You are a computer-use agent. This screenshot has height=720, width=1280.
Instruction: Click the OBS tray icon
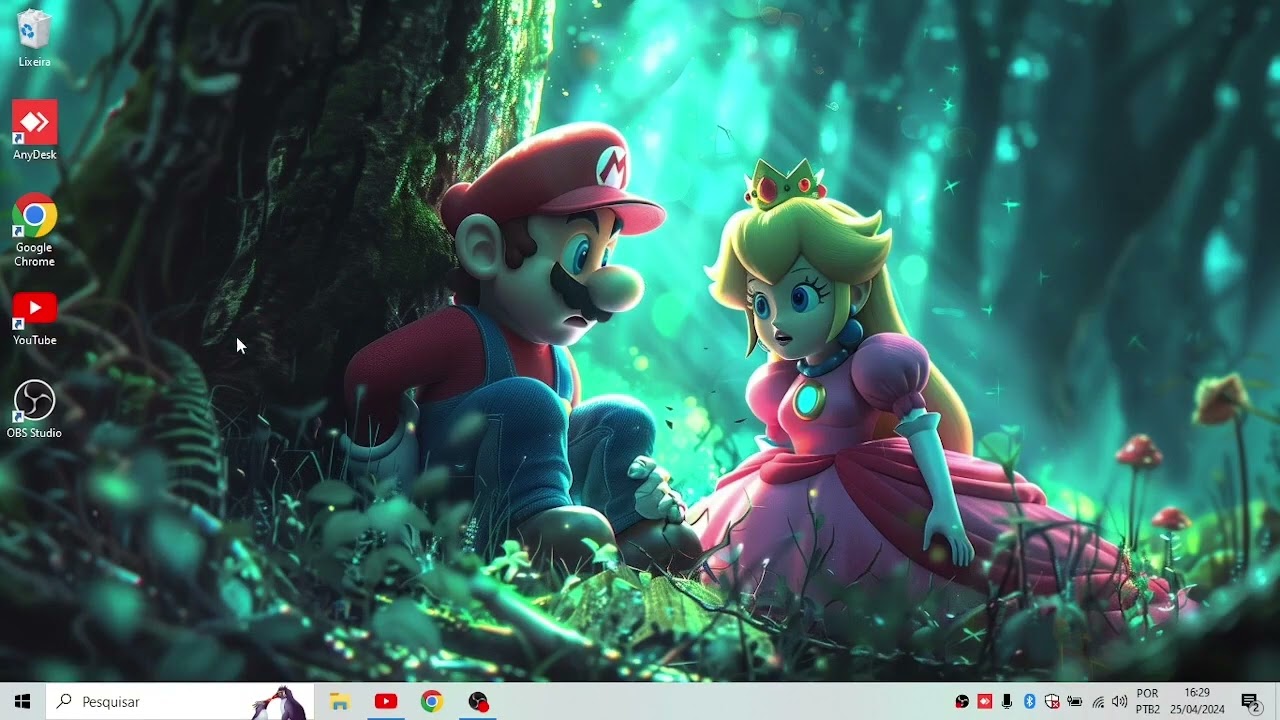click(x=962, y=702)
